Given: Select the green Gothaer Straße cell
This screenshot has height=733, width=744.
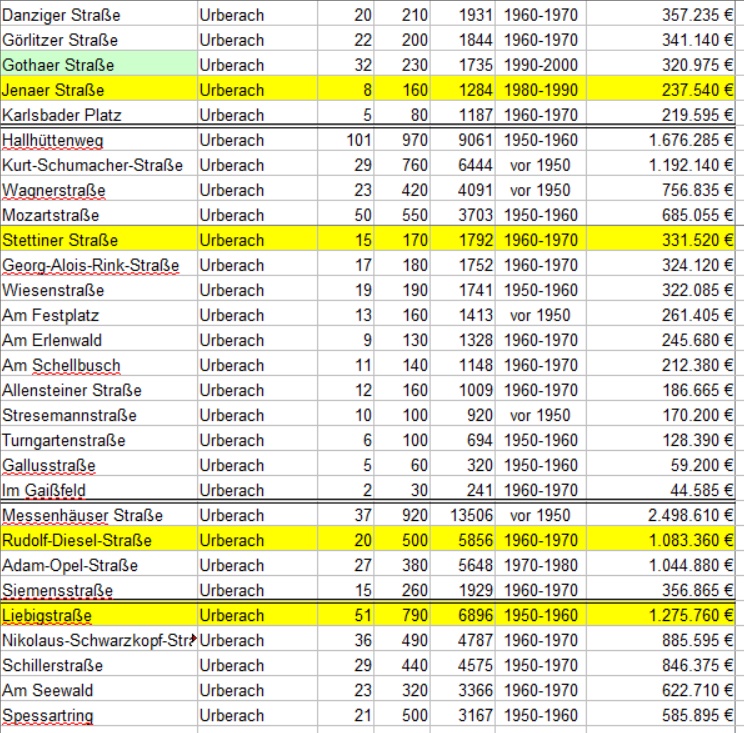Looking at the screenshot, I should coord(97,65).
